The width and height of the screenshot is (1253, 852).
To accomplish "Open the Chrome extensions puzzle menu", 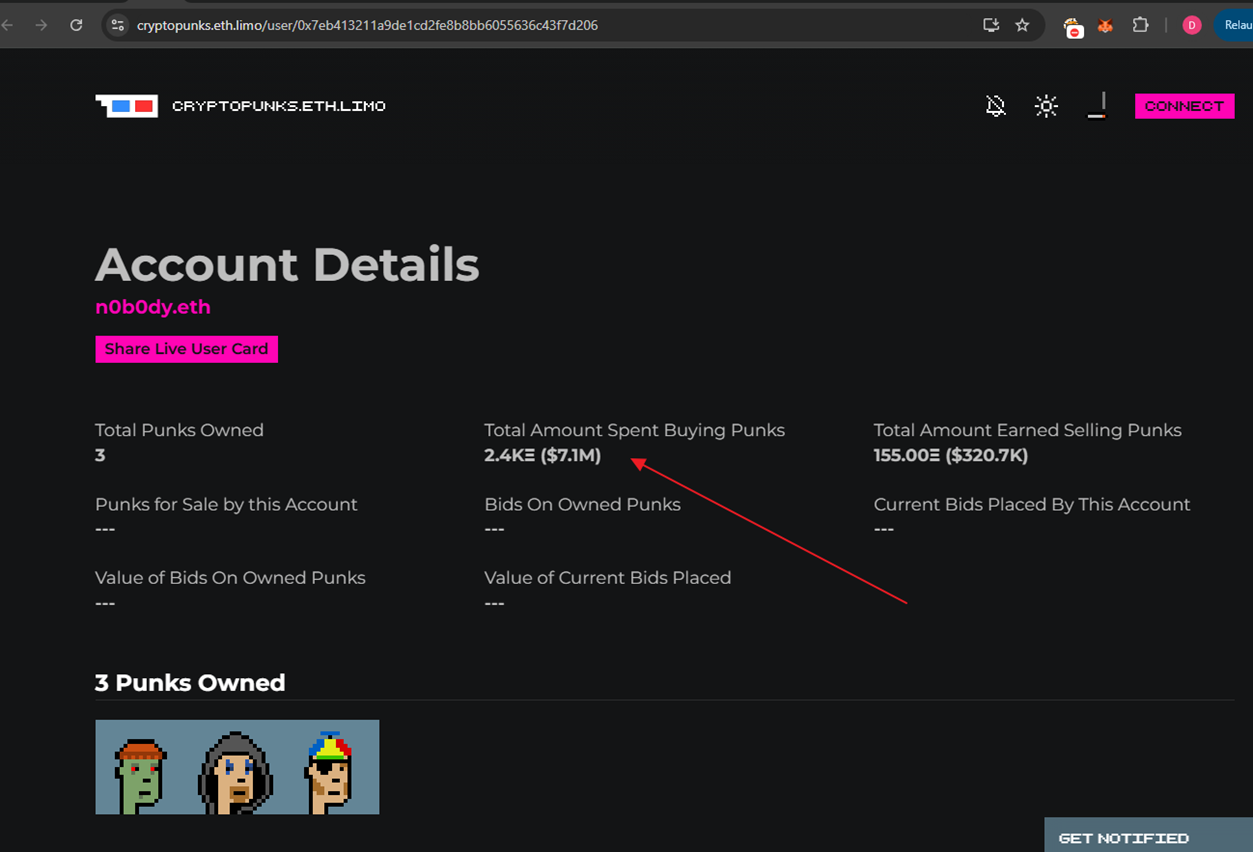I will [x=1140, y=26].
